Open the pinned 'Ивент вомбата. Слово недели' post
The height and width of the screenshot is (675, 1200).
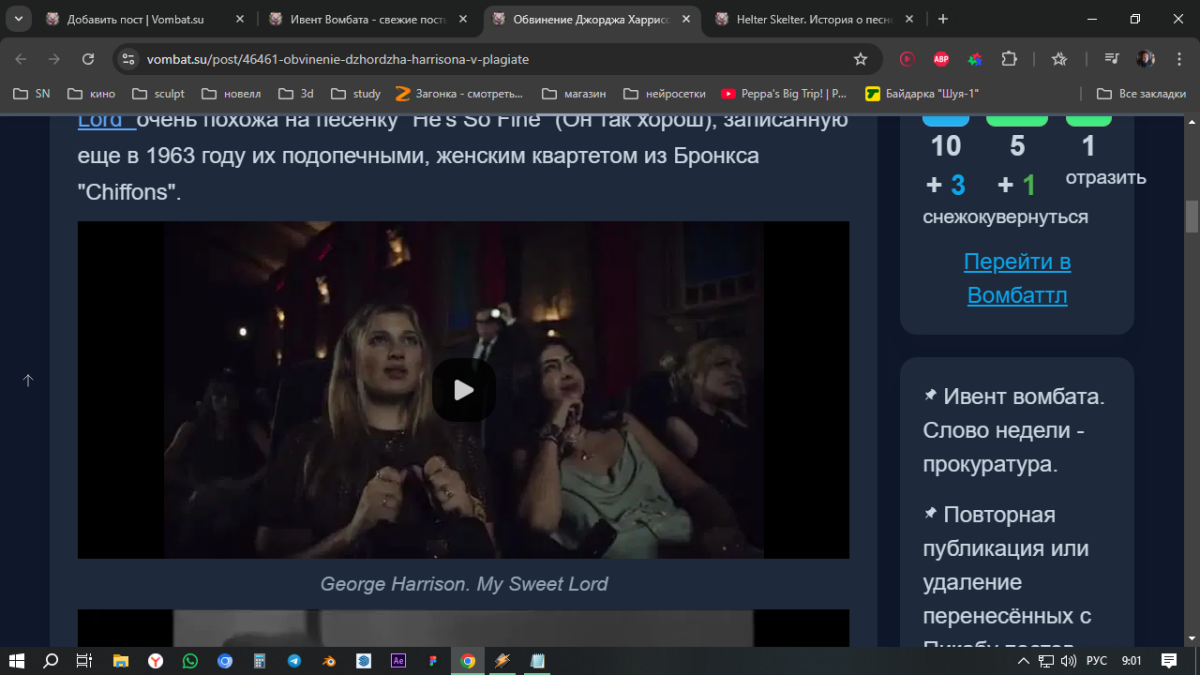1014,430
